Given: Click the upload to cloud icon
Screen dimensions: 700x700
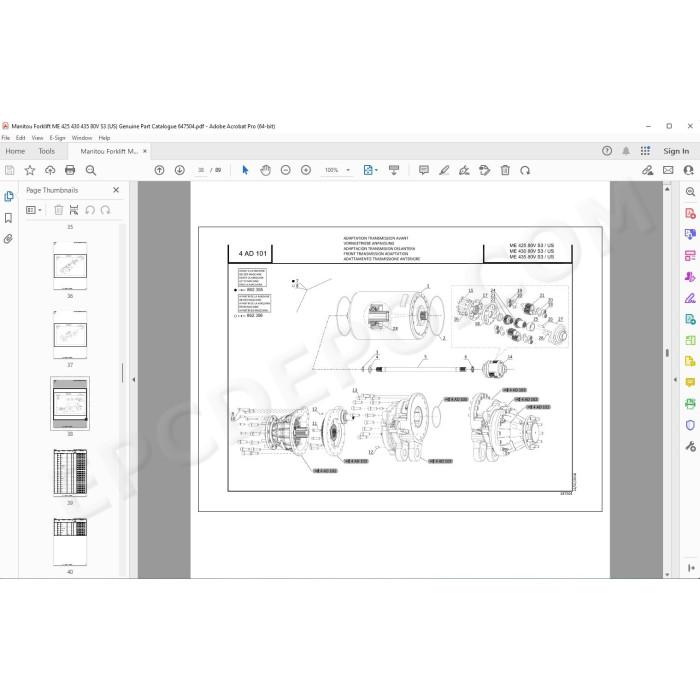Looking at the screenshot, I should tap(50, 170).
